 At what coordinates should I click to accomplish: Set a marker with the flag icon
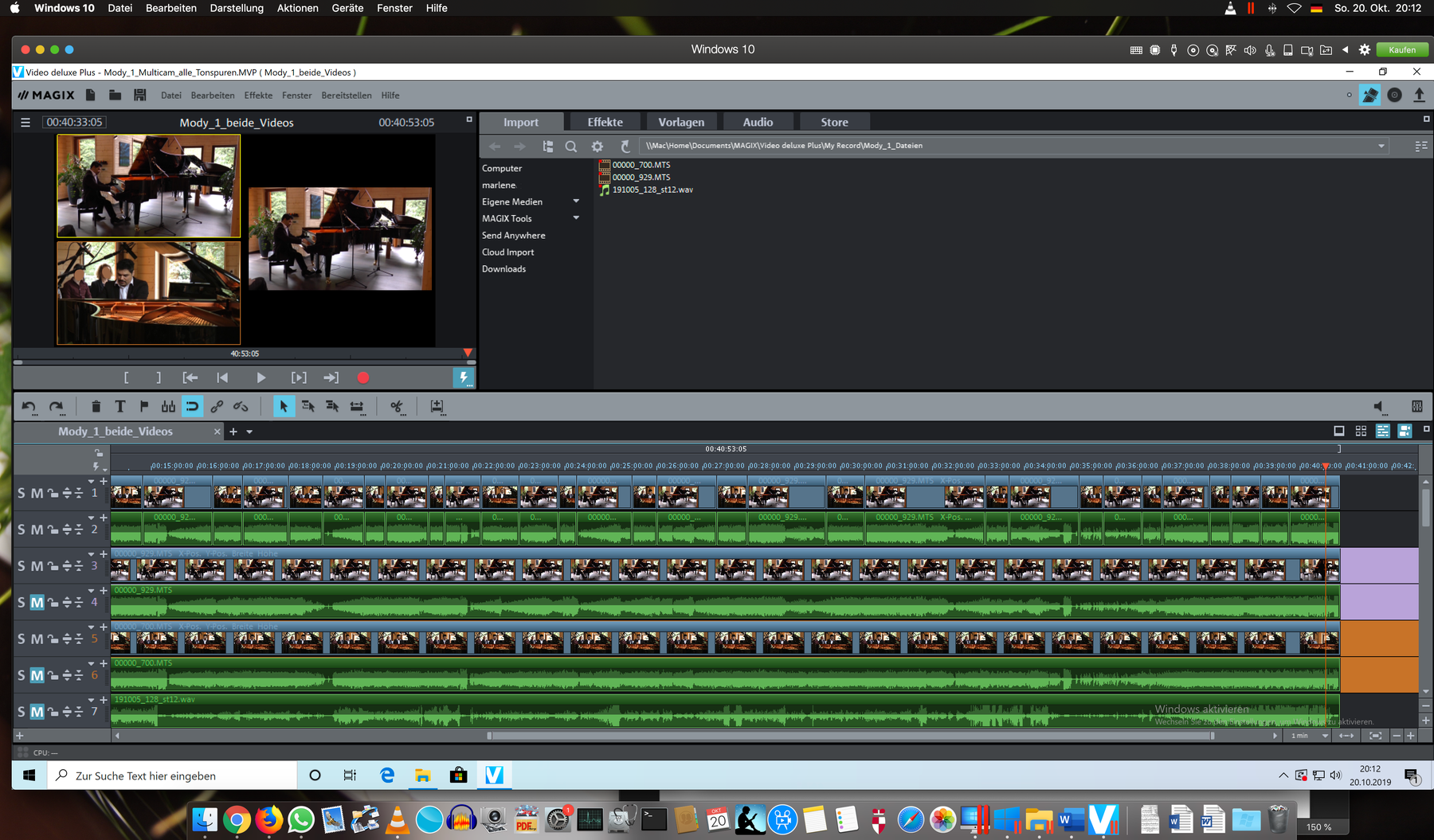click(144, 407)
